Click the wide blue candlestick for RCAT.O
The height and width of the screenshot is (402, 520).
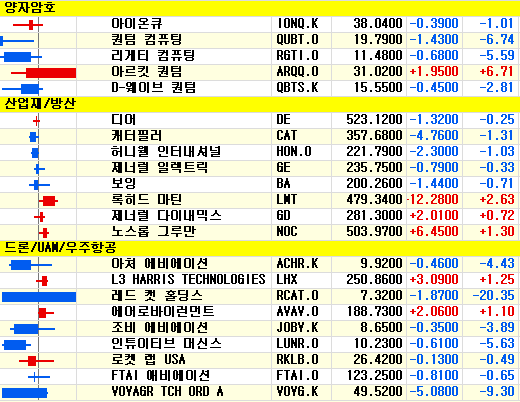pos(39,297)
